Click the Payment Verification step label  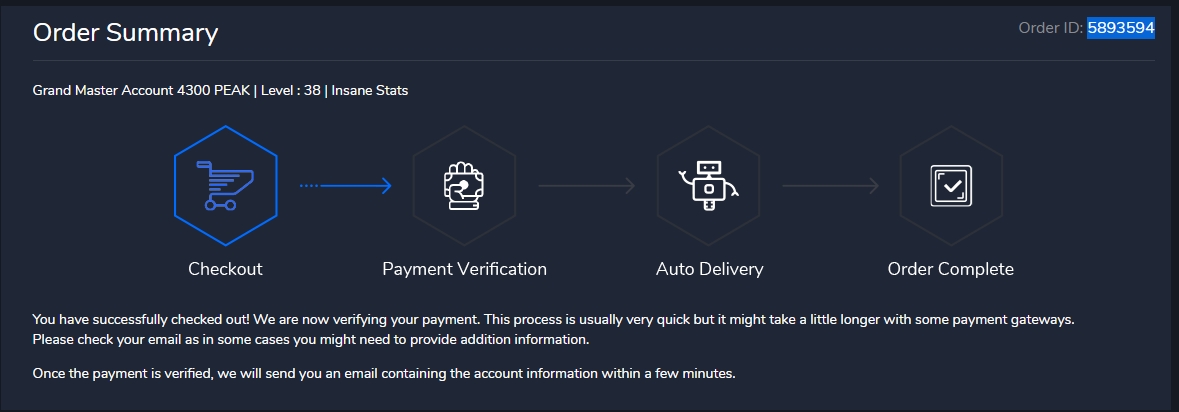point(464,269)
